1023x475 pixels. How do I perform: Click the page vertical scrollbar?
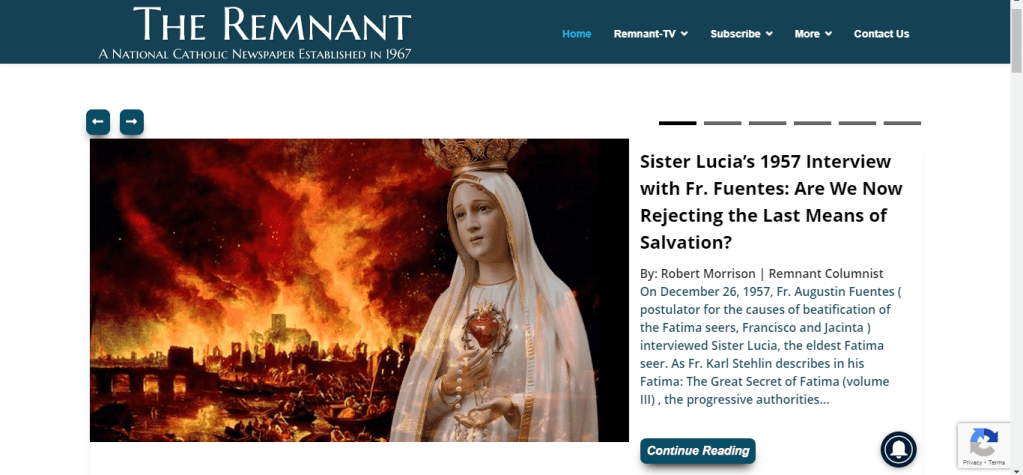pyautogui.click(x=1016, y=238)
